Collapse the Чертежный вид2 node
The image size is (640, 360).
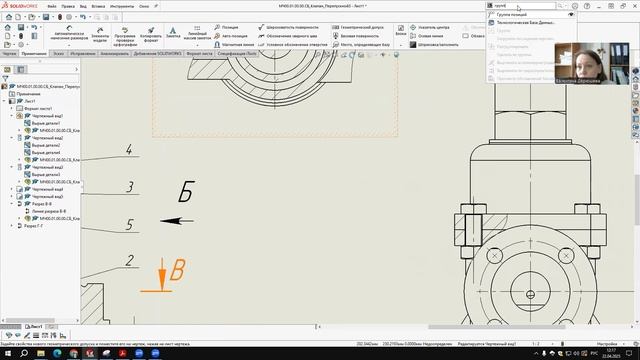pyautogui.click(x=12, y=138)
